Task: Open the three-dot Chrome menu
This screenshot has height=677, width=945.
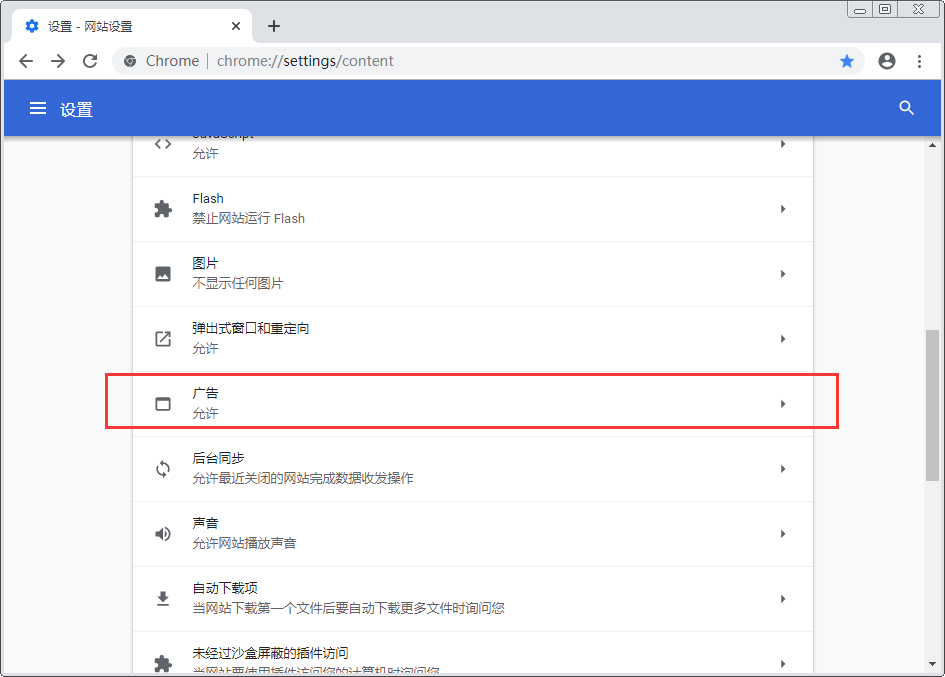Action: click(920, 61)
